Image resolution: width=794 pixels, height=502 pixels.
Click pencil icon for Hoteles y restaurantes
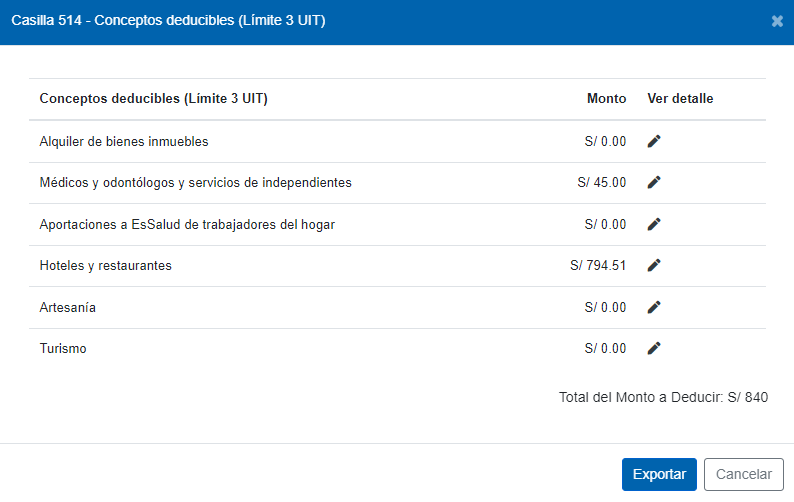[x=654, y=265]
